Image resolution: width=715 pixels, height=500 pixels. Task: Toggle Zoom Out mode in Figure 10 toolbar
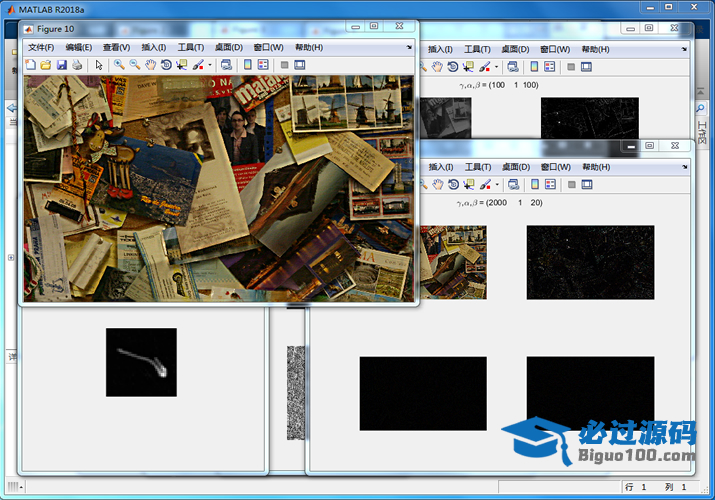pos(134,65)
